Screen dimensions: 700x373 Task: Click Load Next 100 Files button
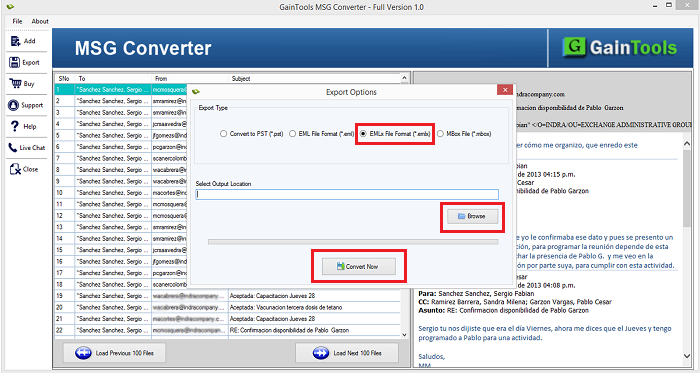[347, 353]
